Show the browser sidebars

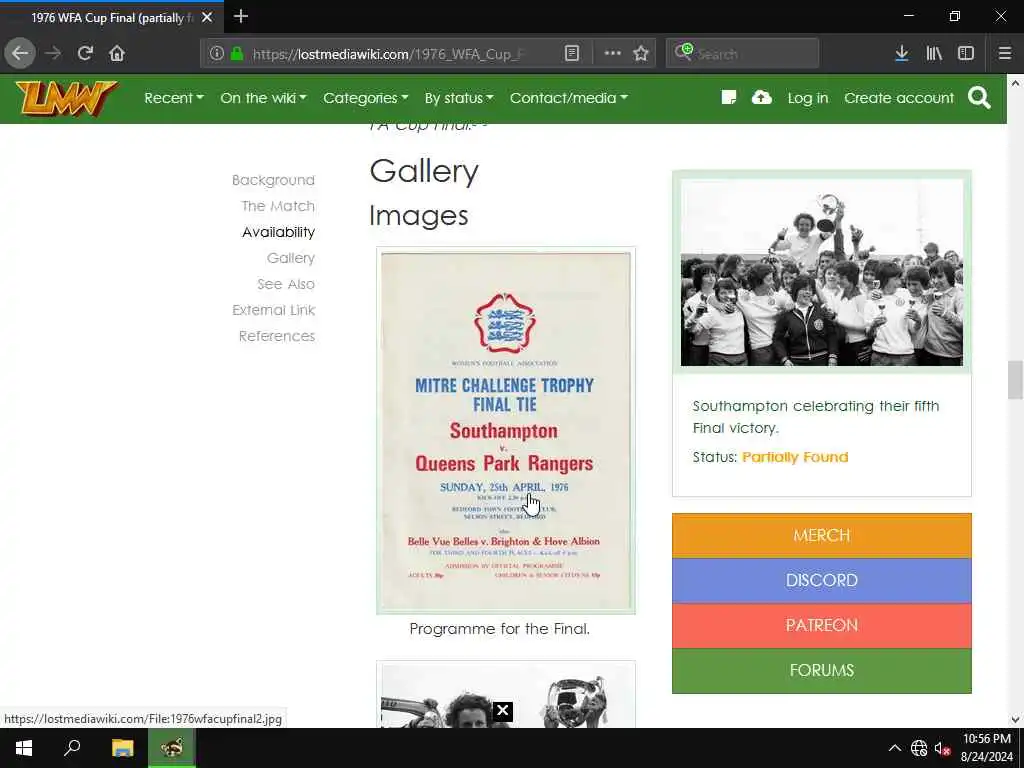pos(966,54)
